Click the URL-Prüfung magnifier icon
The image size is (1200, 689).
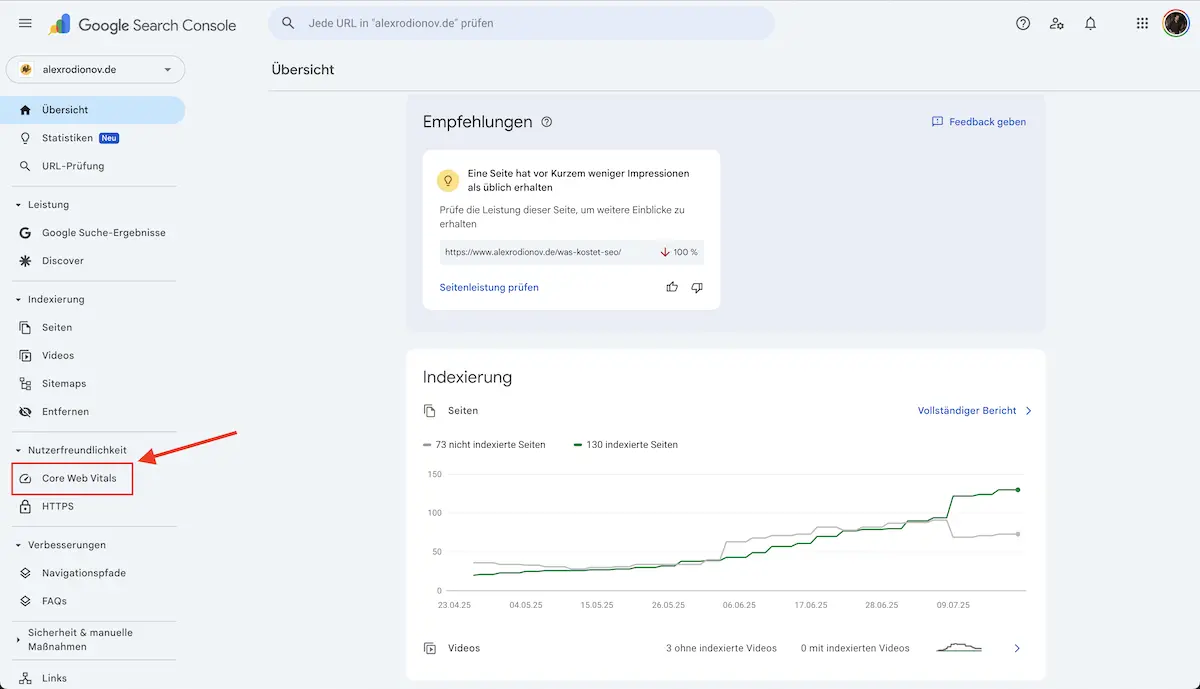(x=25, y=166)
